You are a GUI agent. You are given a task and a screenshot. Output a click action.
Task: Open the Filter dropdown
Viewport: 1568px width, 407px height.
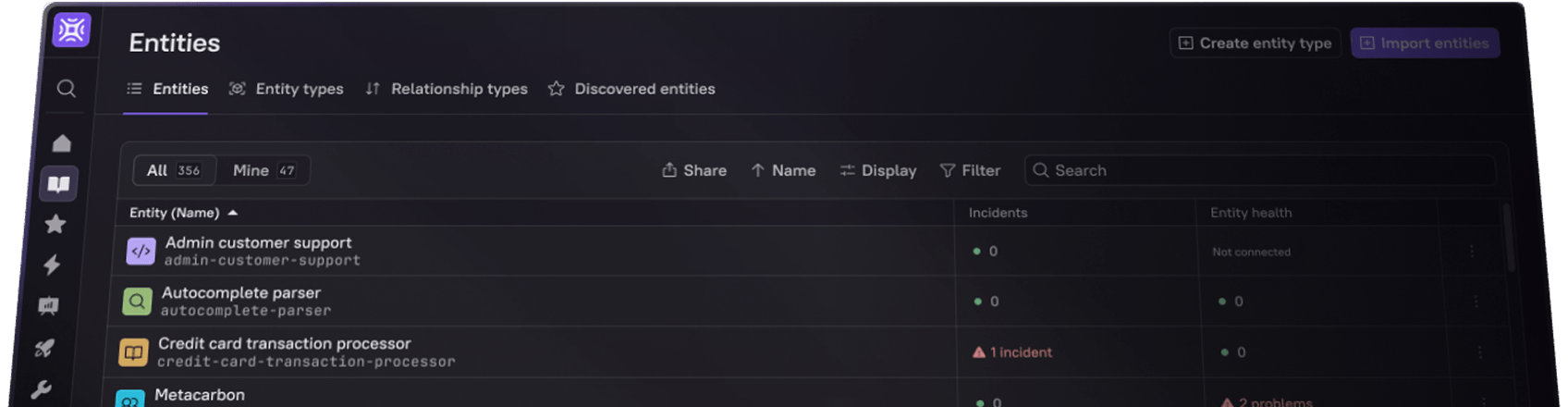[970, 170]
